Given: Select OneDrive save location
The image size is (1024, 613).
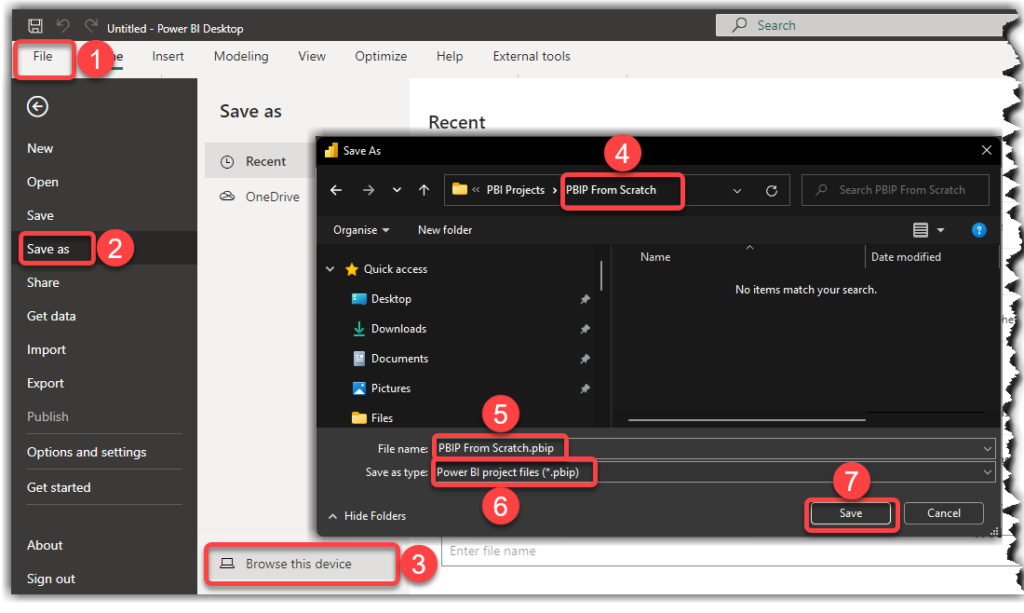Looking at the screenshot, I should pos(260,196).
